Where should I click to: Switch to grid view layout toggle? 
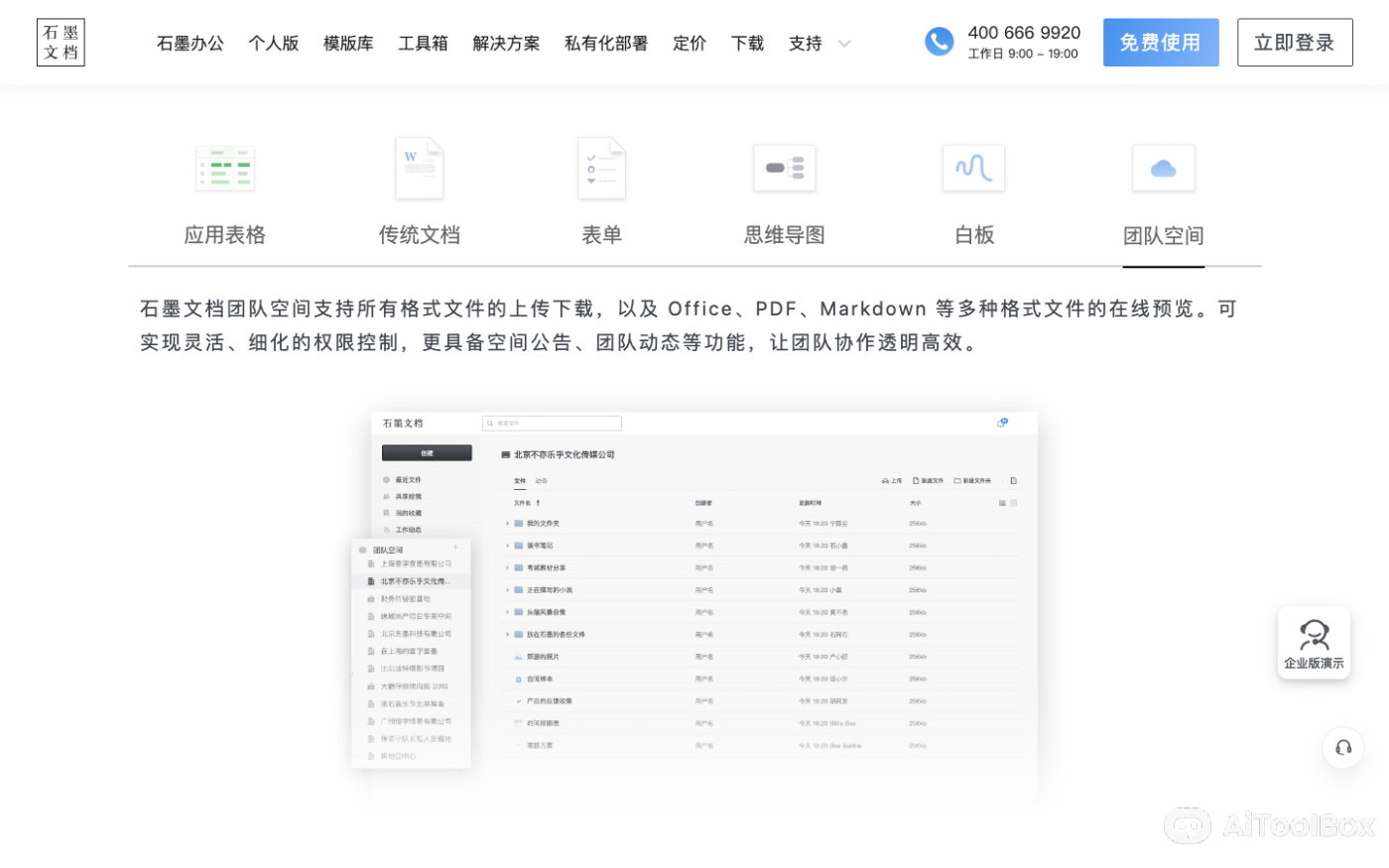coord(1014,502)
